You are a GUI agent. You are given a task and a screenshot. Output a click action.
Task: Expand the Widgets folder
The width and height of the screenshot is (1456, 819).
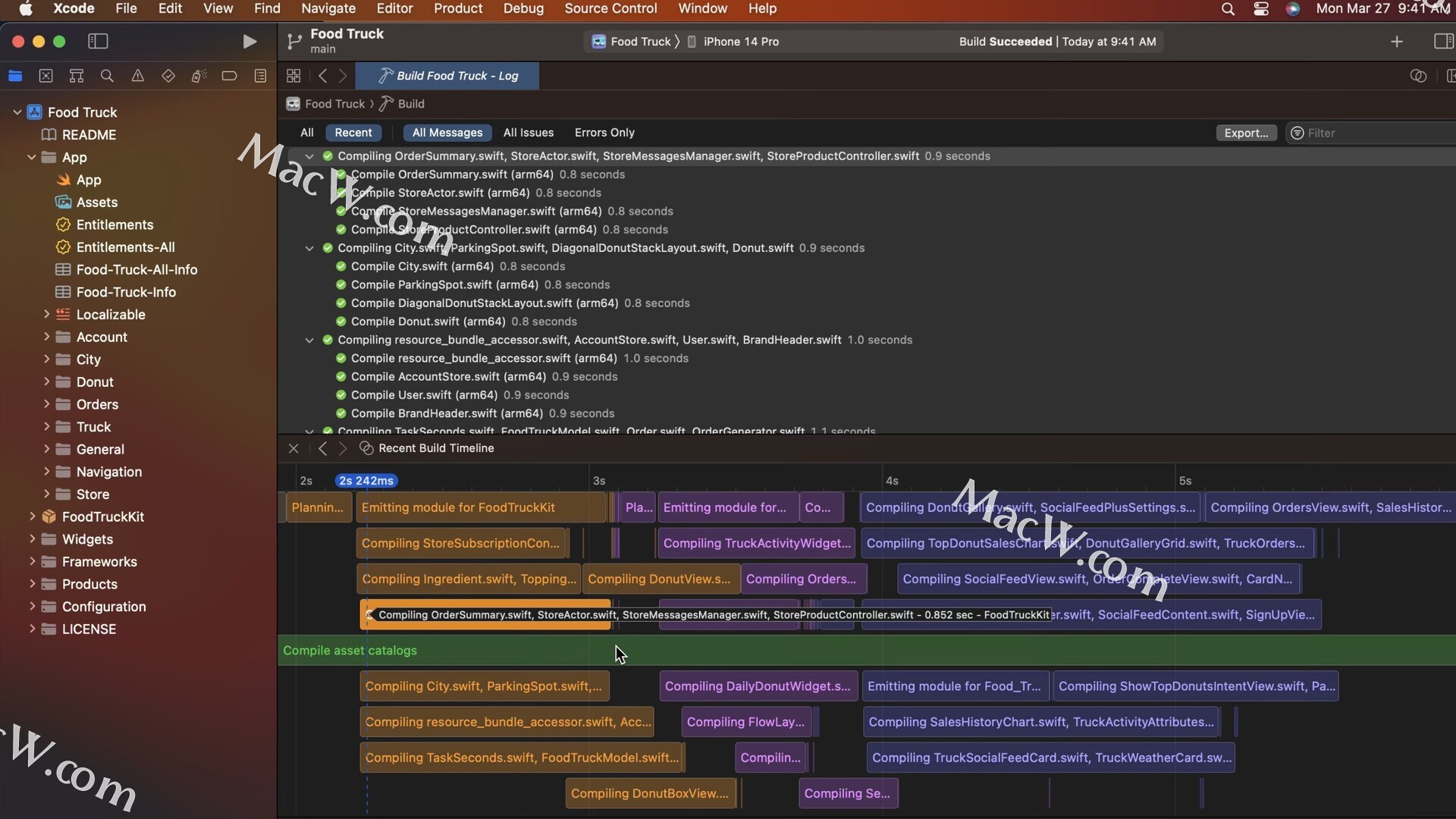[x=32, y=539]
